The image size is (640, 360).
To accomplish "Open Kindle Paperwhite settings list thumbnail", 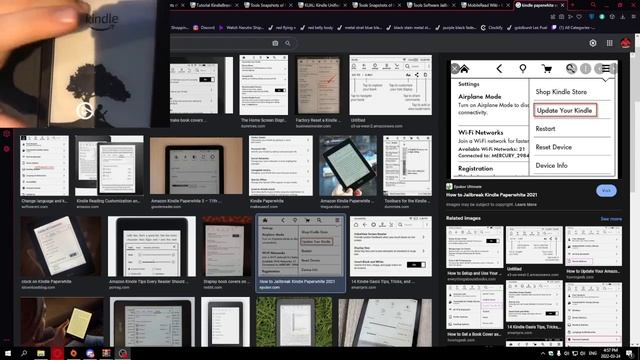I will tap(281, 166).
